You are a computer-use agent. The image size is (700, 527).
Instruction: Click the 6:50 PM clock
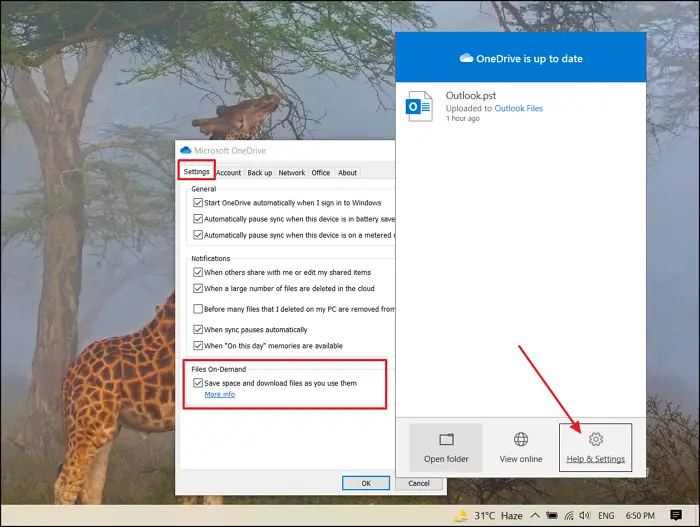pyautogui.click(x=640, y=516)
